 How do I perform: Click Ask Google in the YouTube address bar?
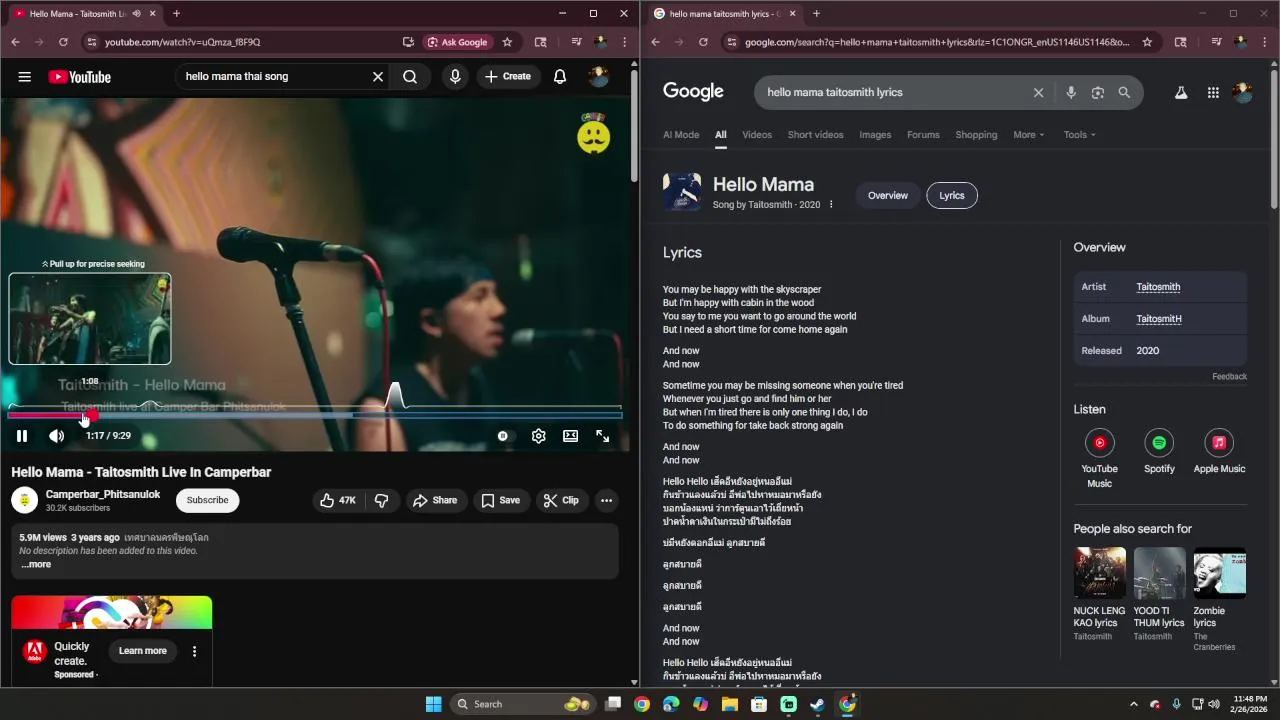[458, 42]
